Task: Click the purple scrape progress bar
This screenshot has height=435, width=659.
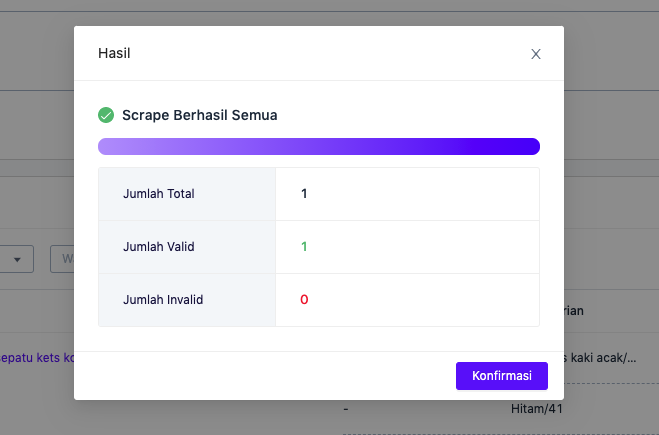Action: 319,146
